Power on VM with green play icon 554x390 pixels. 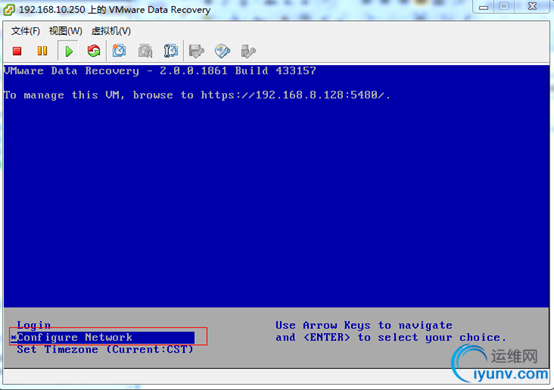point(69,51)
